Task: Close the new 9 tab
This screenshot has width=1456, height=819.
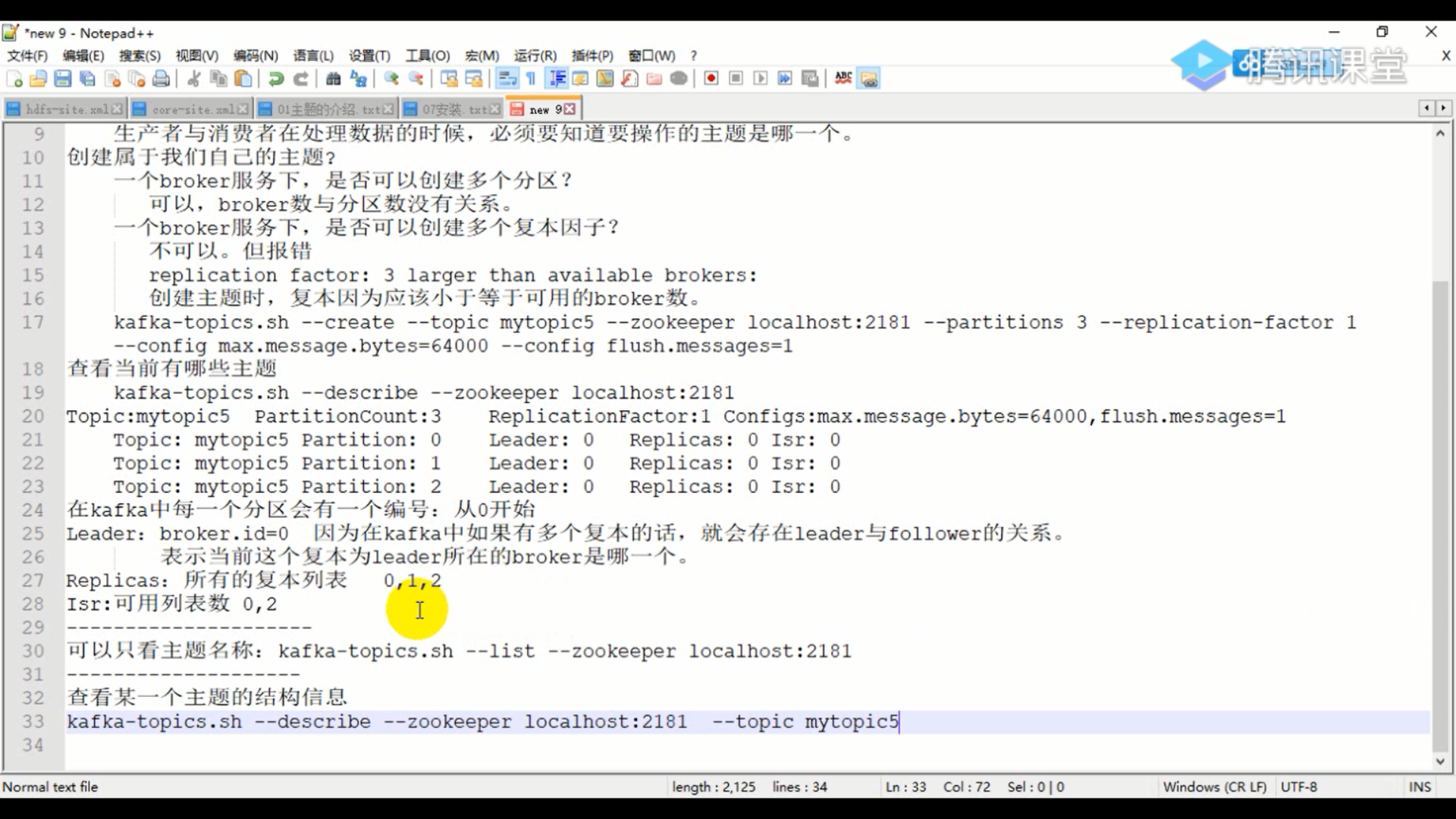Action: (x=570, y=109)
